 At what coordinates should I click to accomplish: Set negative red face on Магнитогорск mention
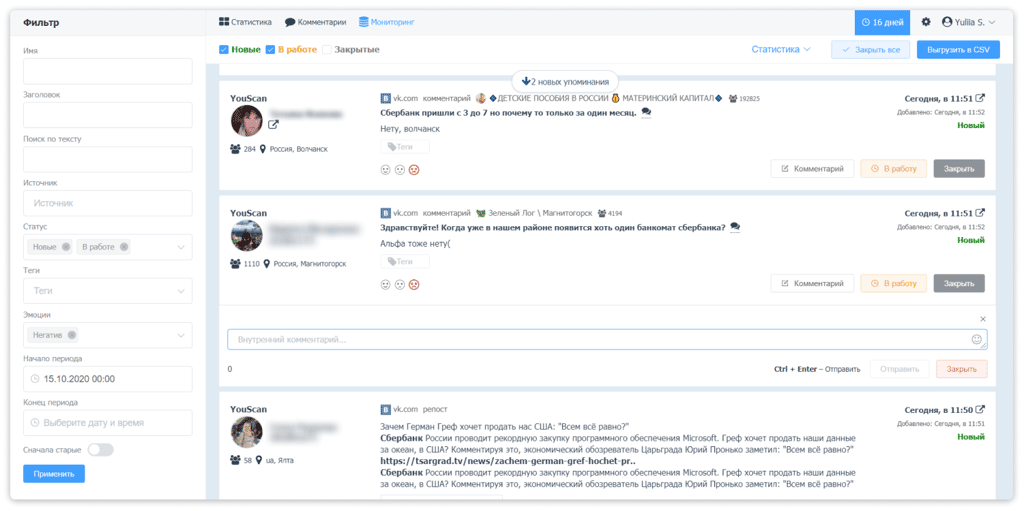coord(414,284)
